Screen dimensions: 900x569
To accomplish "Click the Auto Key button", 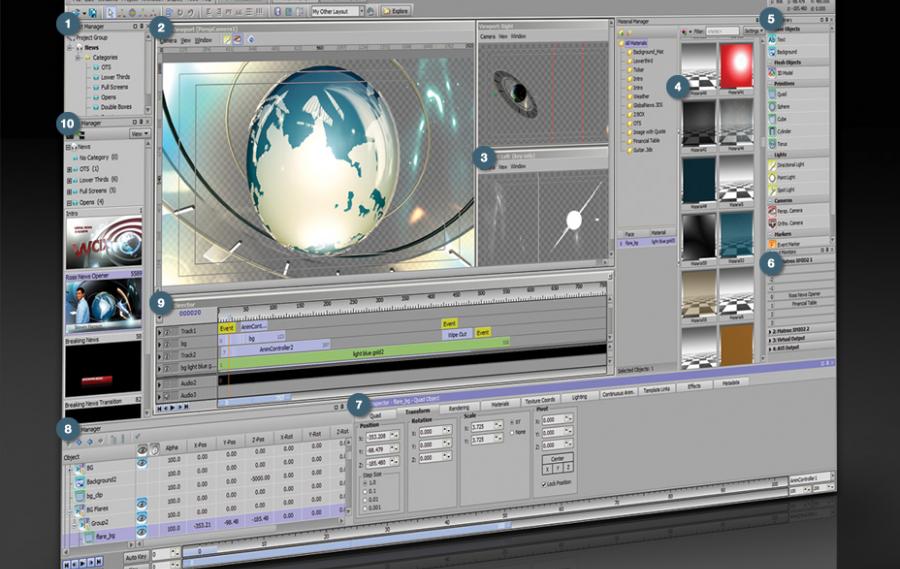I will pyautogui.click(x=136, y=557).
